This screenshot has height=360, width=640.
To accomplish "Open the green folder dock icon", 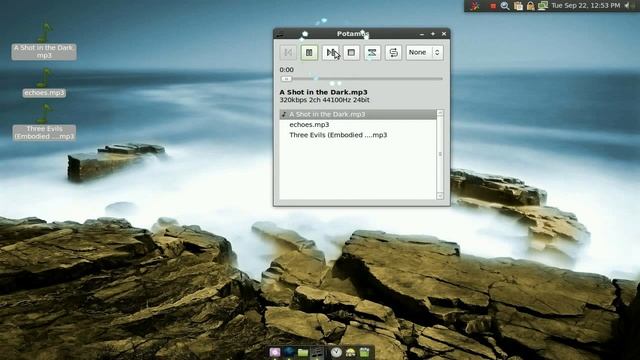I will pos(303,352).
